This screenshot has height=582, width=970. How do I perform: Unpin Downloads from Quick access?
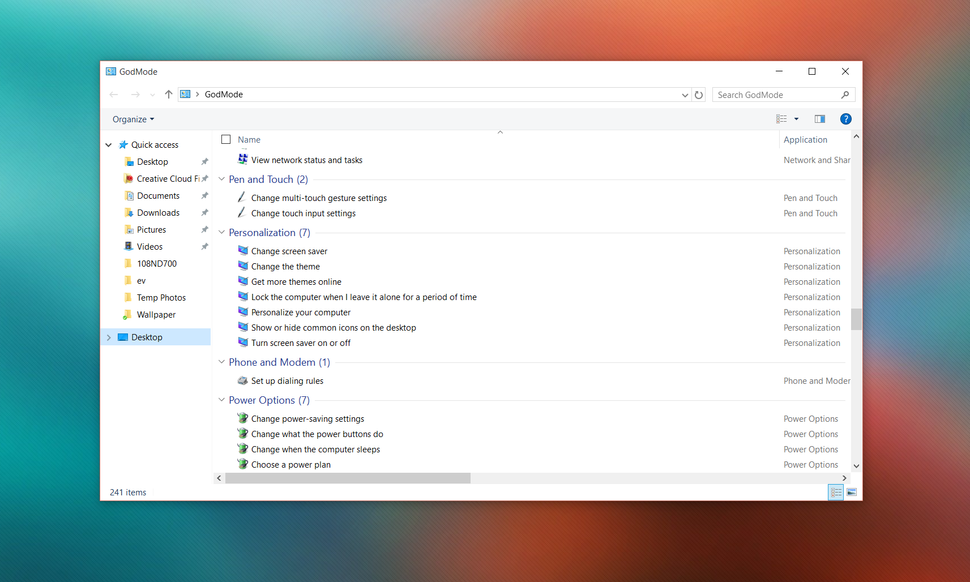[203, 212]
